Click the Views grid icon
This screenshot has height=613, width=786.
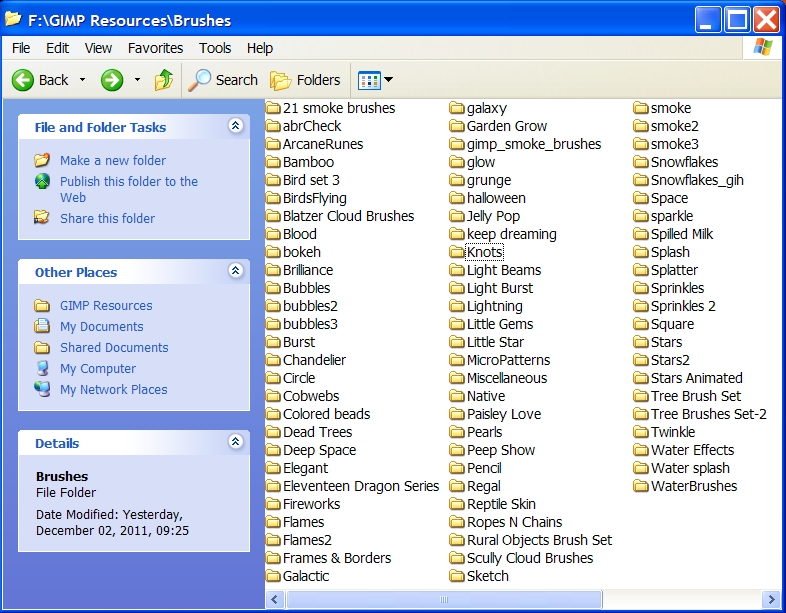[x=369, y=80]
